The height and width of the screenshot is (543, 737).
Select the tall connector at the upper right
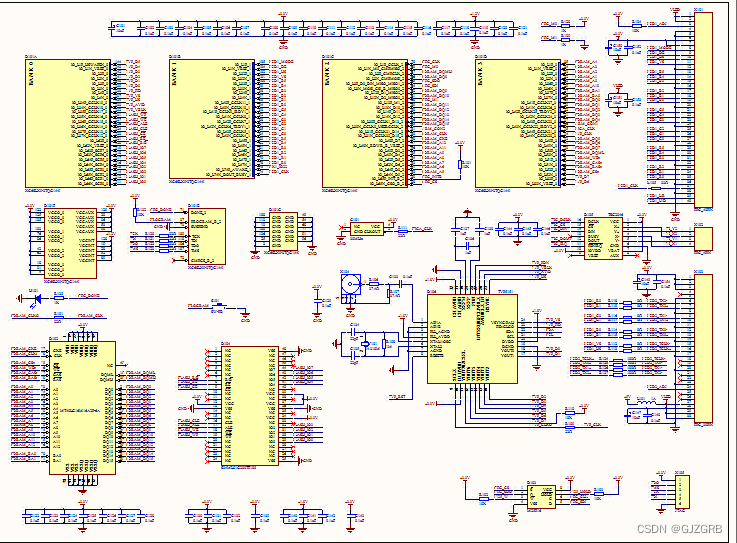[x=704, y=109]
